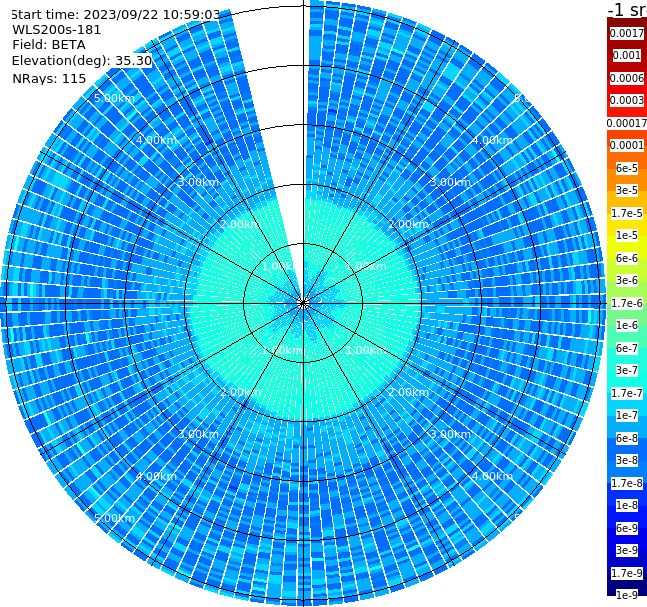Click the 1.7e-6 colorbar label
This screenshot has width=647, height=607.
627,303
